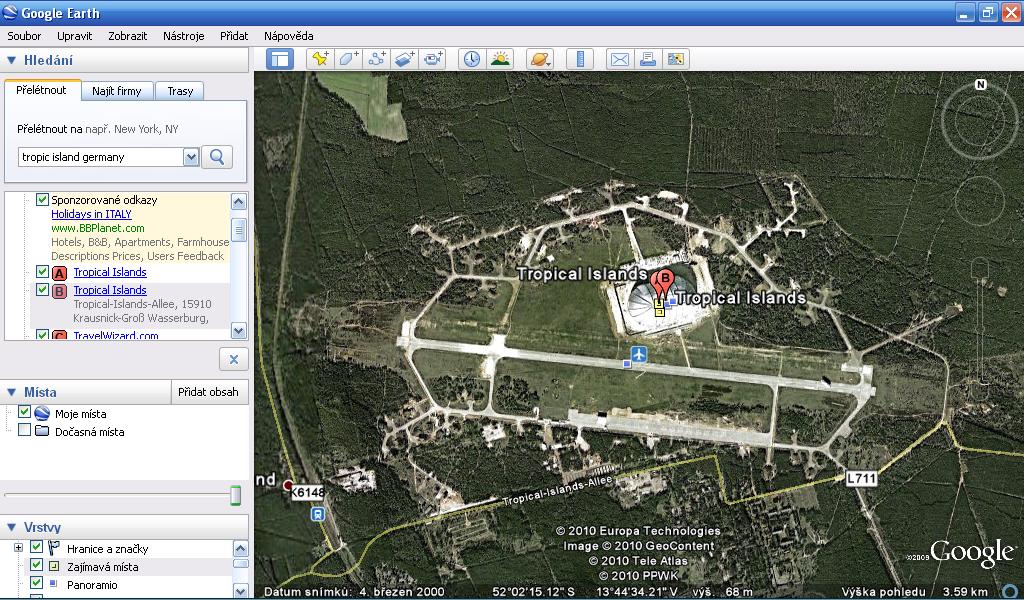Uncheck result B Tropical Islands checkbox

[x=42, y=289]
